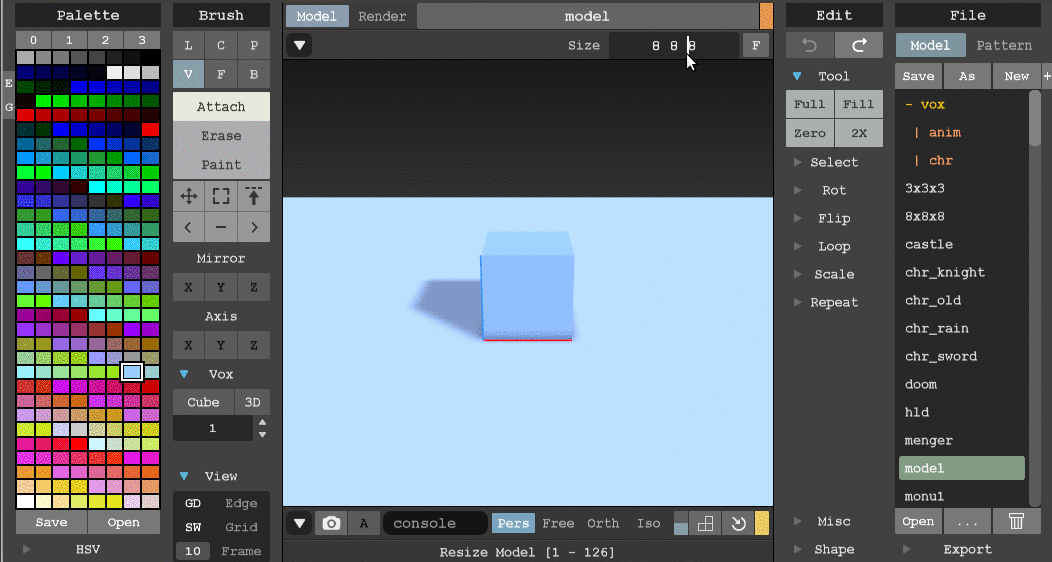Click the Size input field
Image resolution: width=1052 pixels, height=562 pixels.
click(674, 46)
